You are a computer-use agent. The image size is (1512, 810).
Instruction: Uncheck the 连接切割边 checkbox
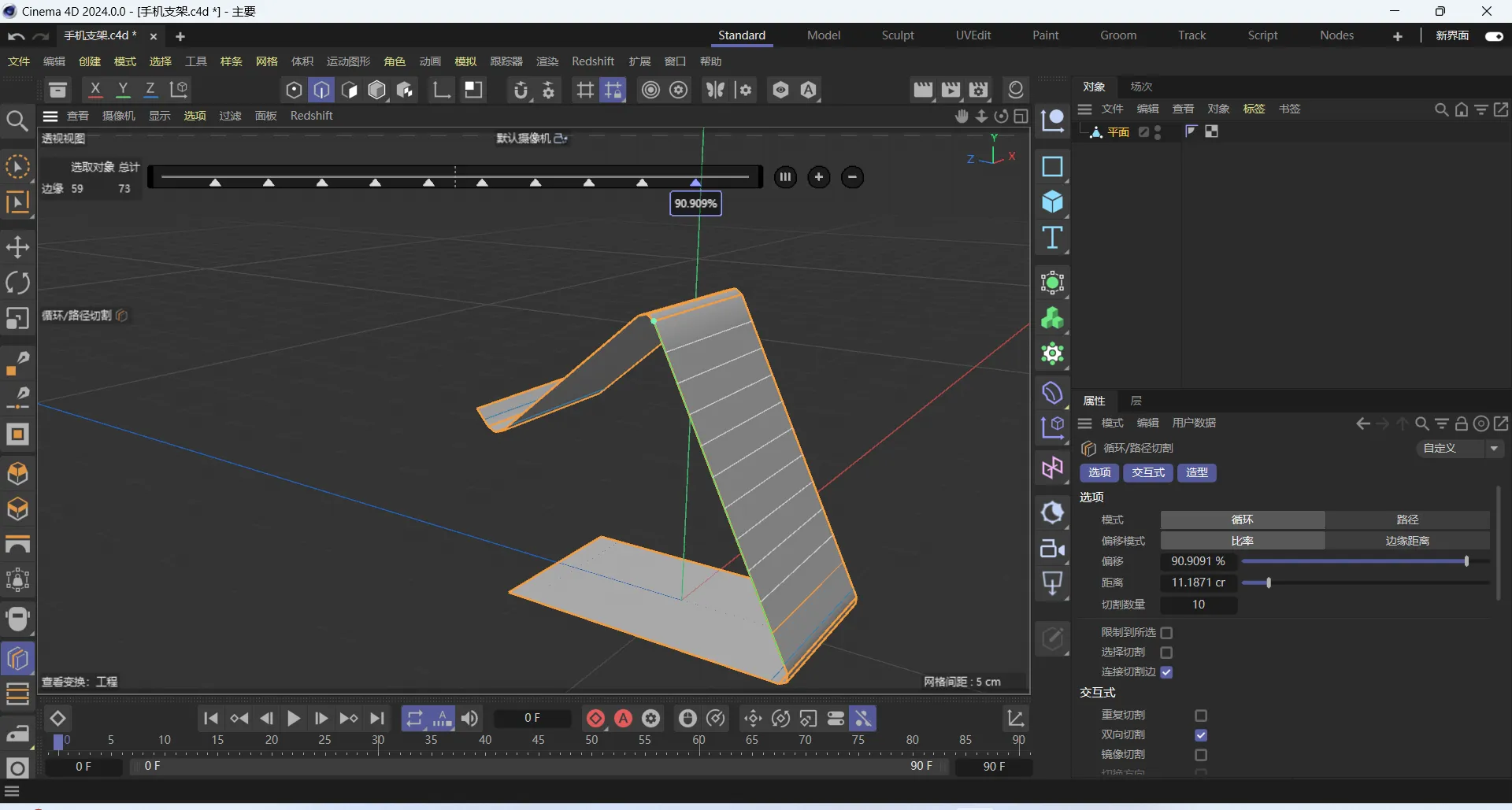pos(1166,672)
